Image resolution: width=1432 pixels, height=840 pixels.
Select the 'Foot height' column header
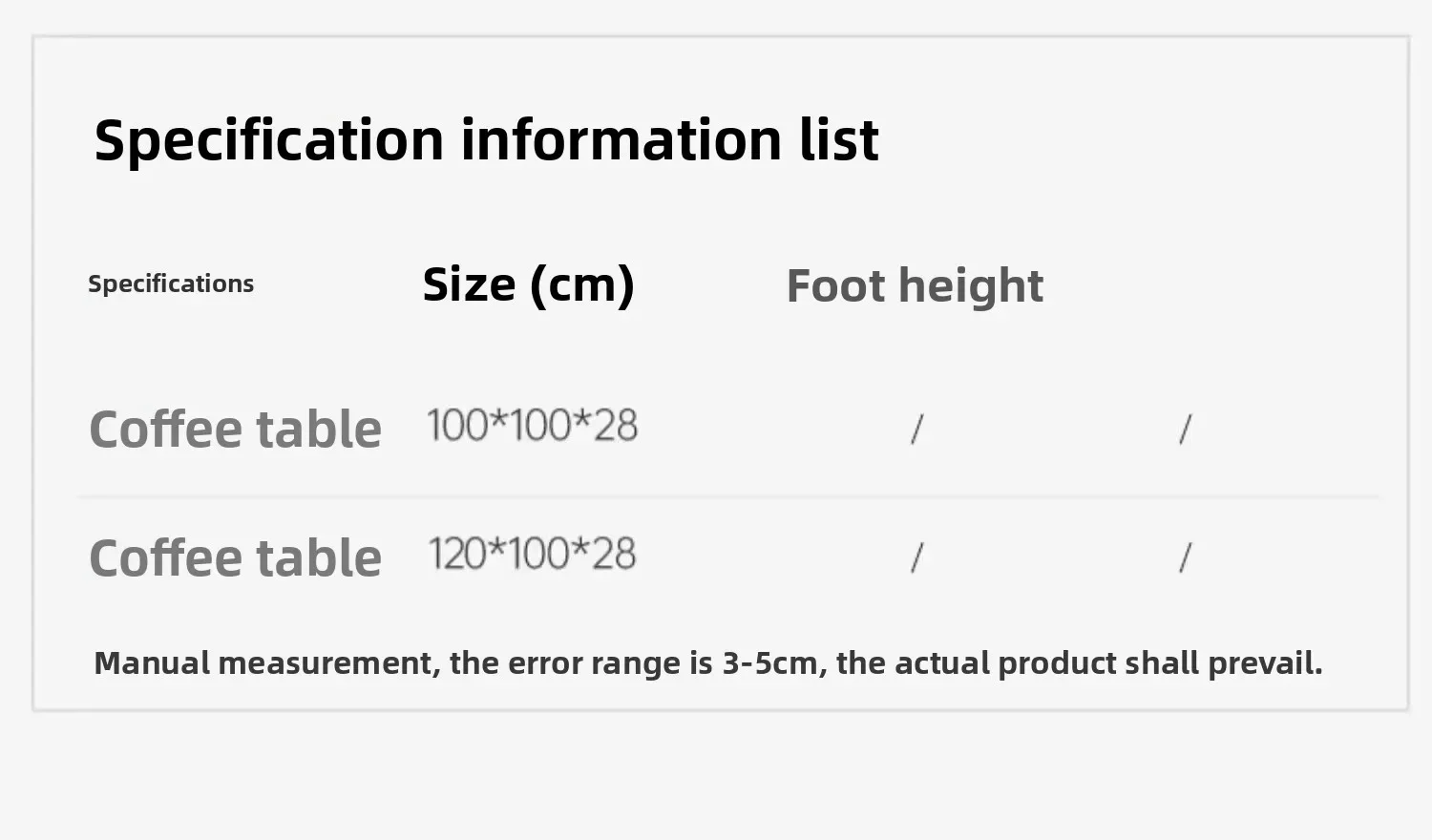915,285
